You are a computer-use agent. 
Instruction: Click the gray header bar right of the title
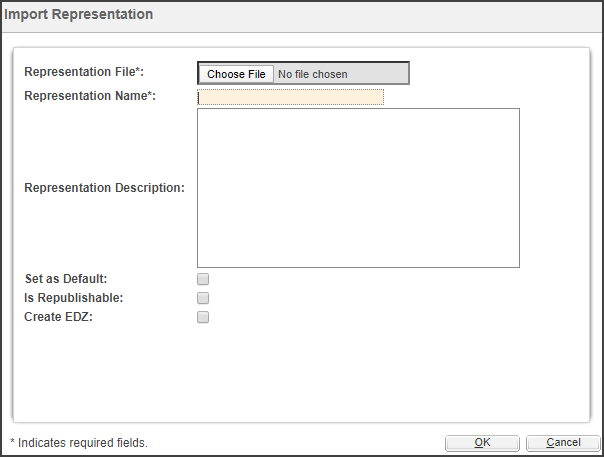pos(378,15)
